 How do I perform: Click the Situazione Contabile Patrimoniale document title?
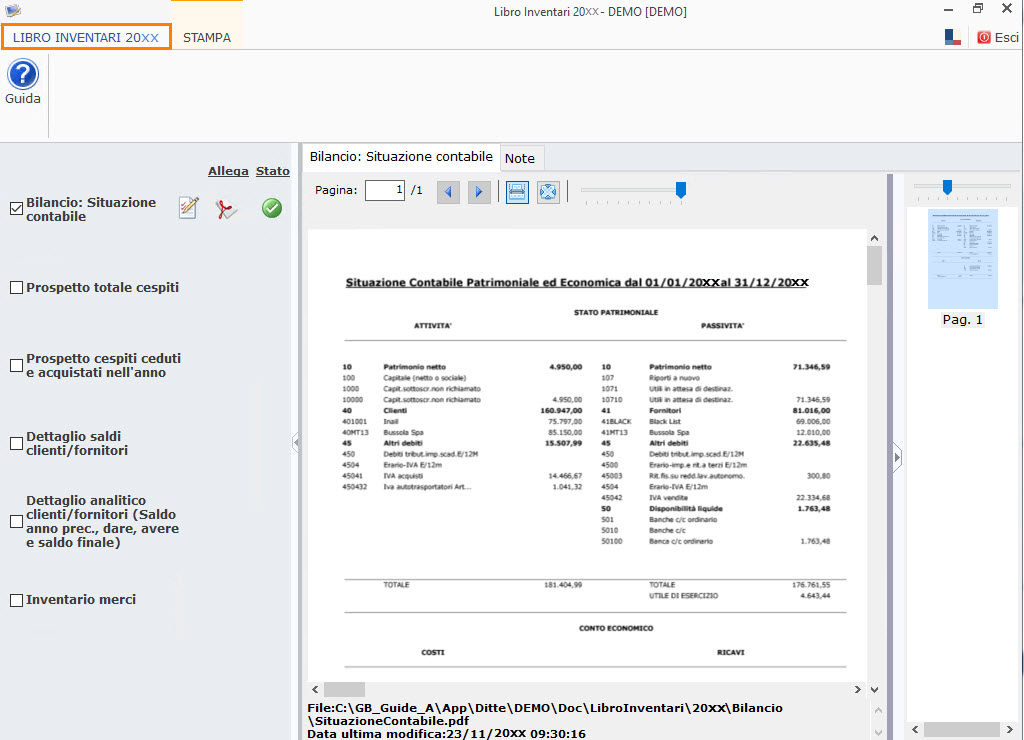[x=577, y=283]
